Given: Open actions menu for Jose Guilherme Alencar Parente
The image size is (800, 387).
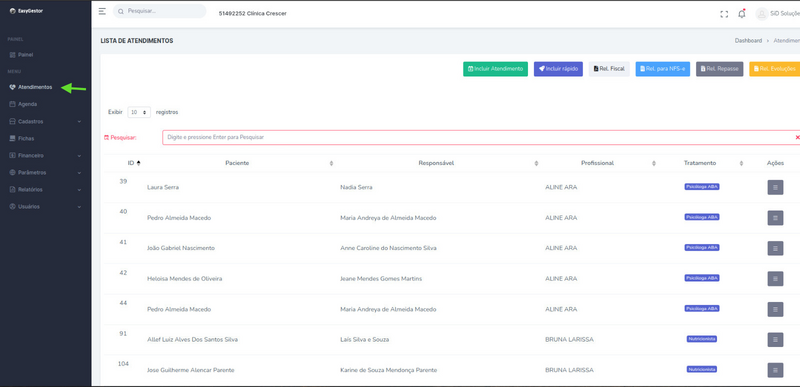Looking at the screenshot, I should (x=775, y=370).
